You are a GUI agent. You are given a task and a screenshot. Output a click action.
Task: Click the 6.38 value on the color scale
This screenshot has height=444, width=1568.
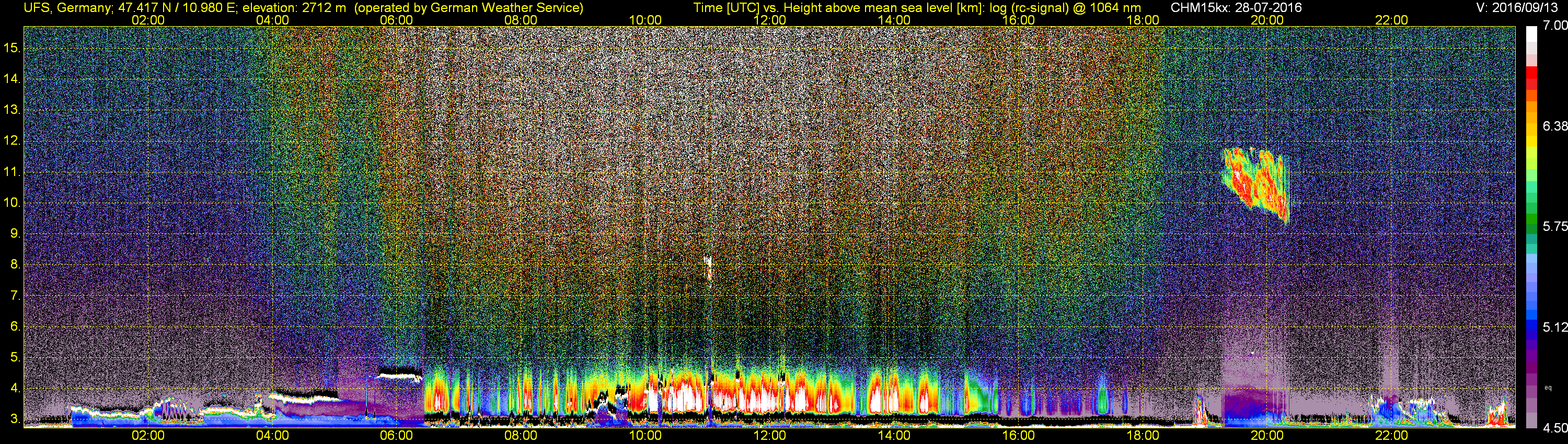coord(1555,126)
